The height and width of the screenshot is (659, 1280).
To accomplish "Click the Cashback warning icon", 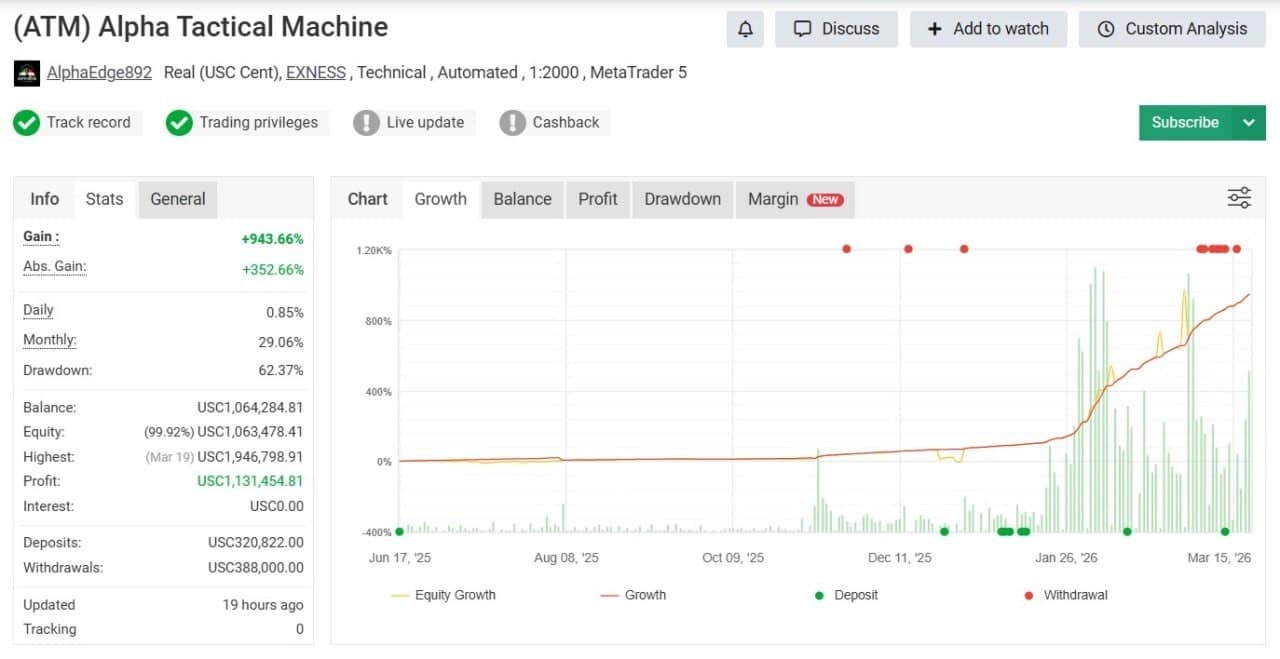I will tap(513, 123).
